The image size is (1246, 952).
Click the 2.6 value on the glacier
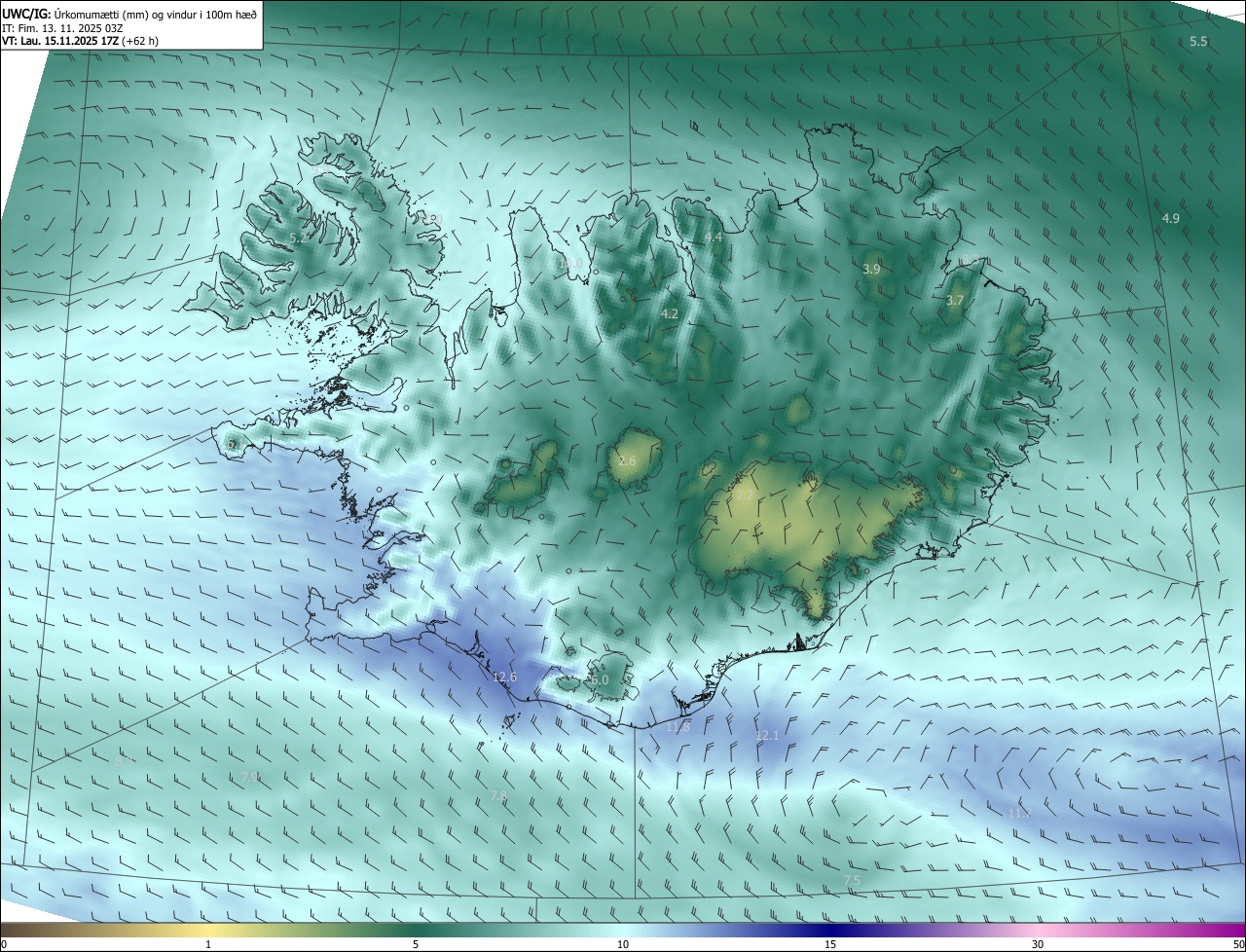627,461
